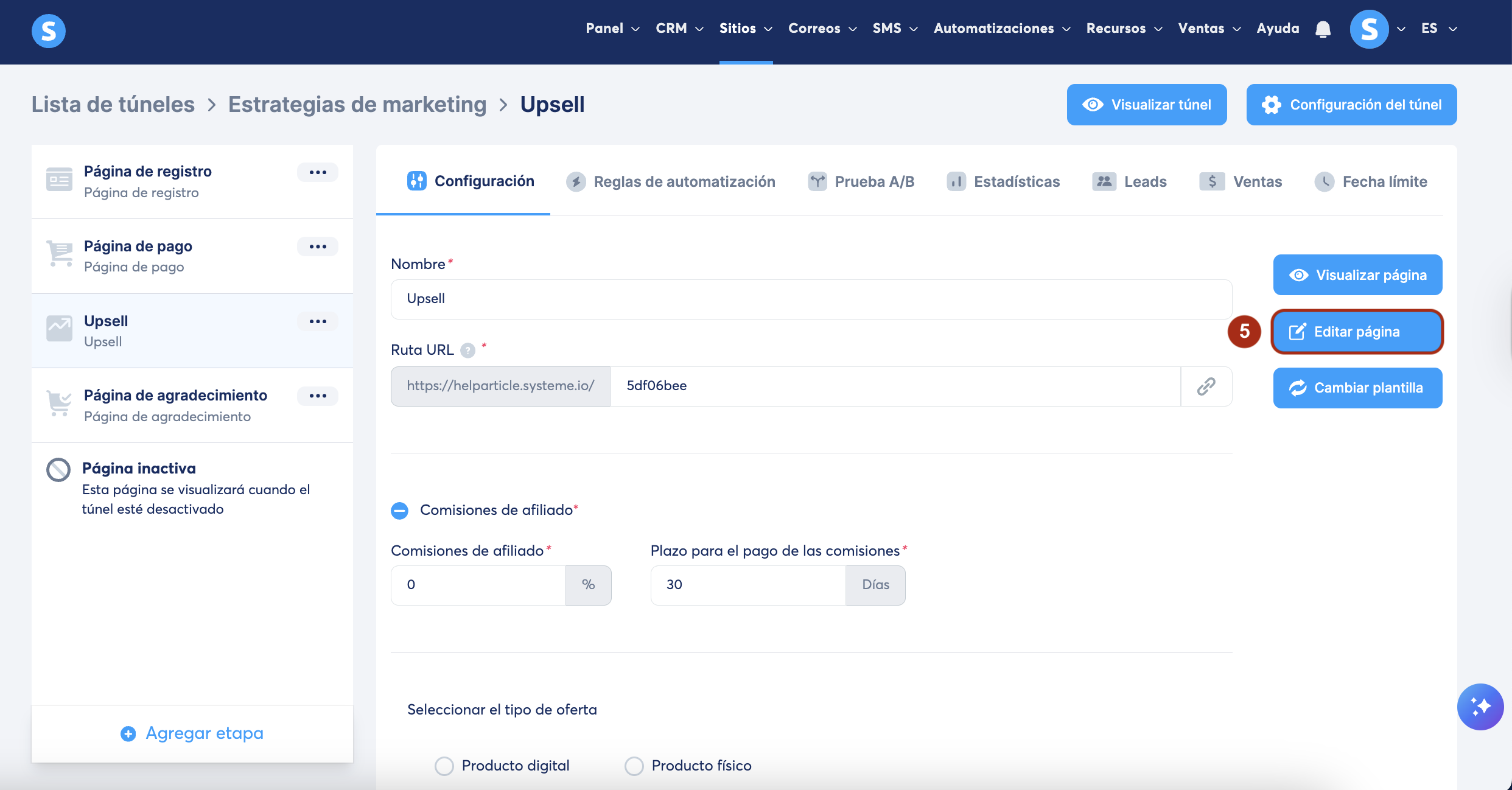Expand the Sitios navigation dropdown

(x=746, y=29)
